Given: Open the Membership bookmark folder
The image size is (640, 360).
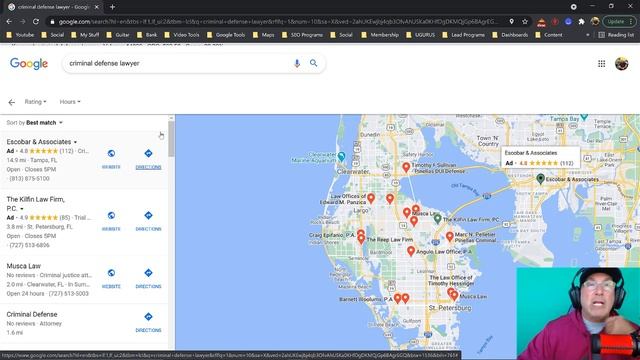Looking at the screenshot, I should (x=380, y=35).
